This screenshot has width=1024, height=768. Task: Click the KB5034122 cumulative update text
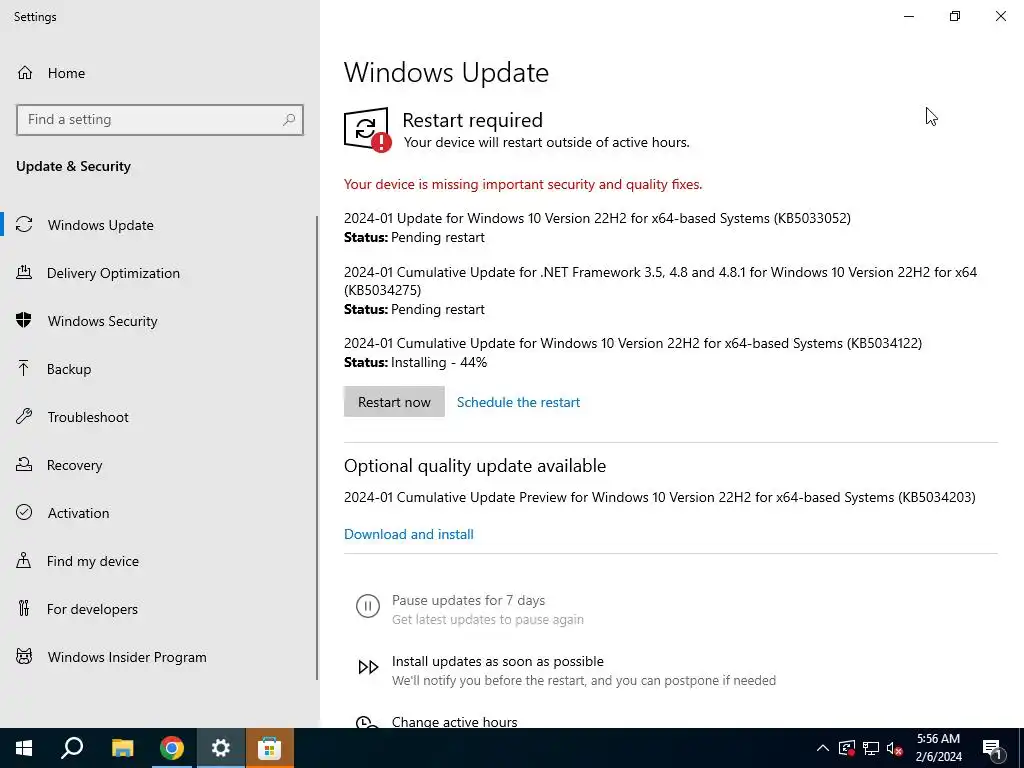(x=633, y=343)
